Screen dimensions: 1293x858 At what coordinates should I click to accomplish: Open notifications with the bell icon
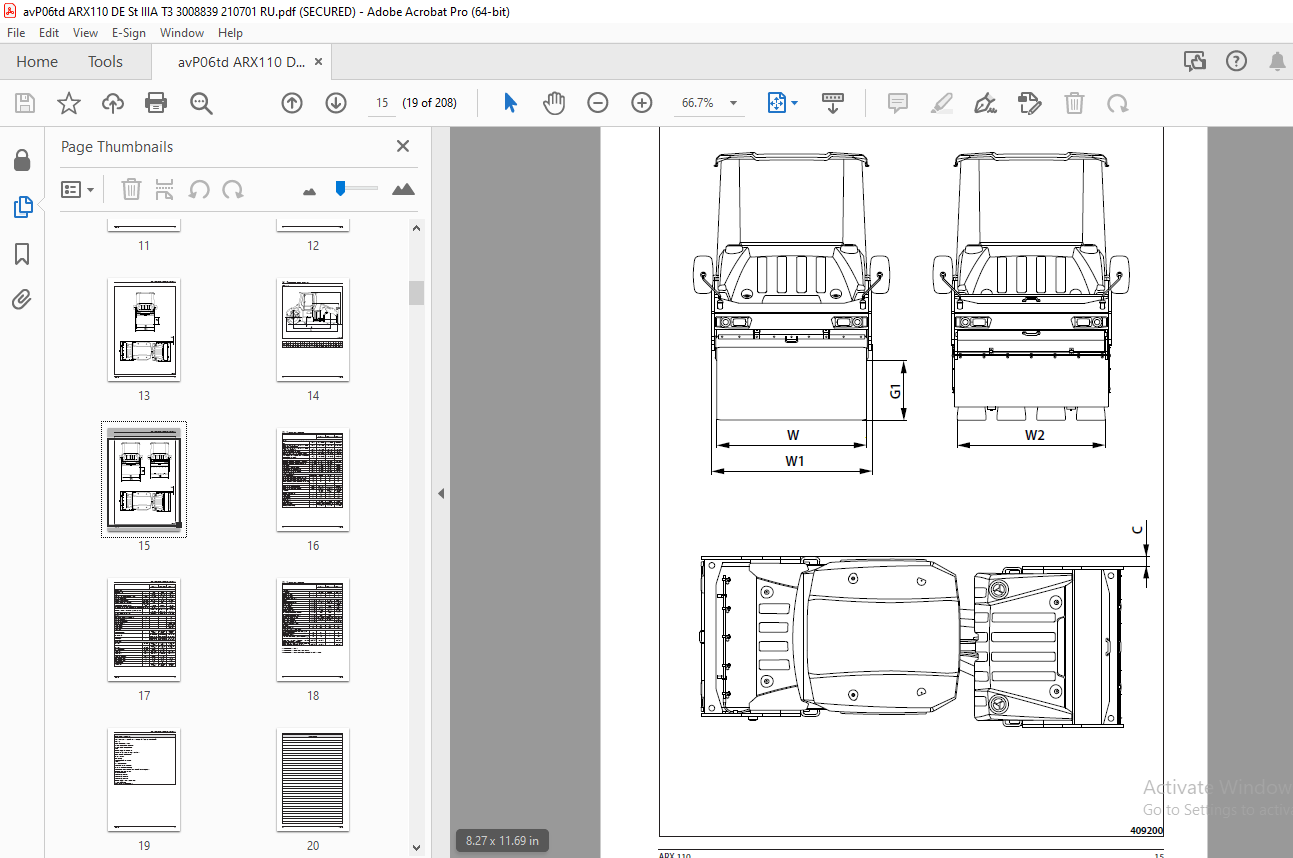pyautogui.click(x=1277, y=62)
